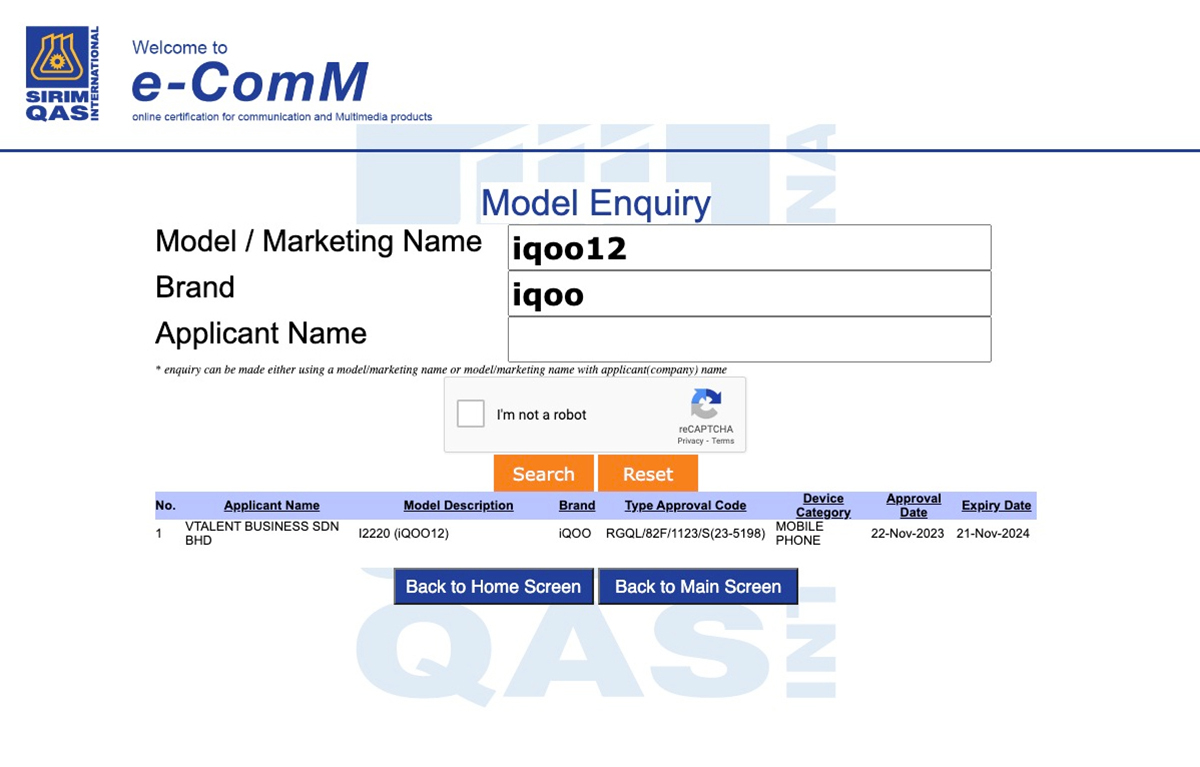Select approval code RGQL/82F/1123/S(23-5198)

tap(685, 534)
